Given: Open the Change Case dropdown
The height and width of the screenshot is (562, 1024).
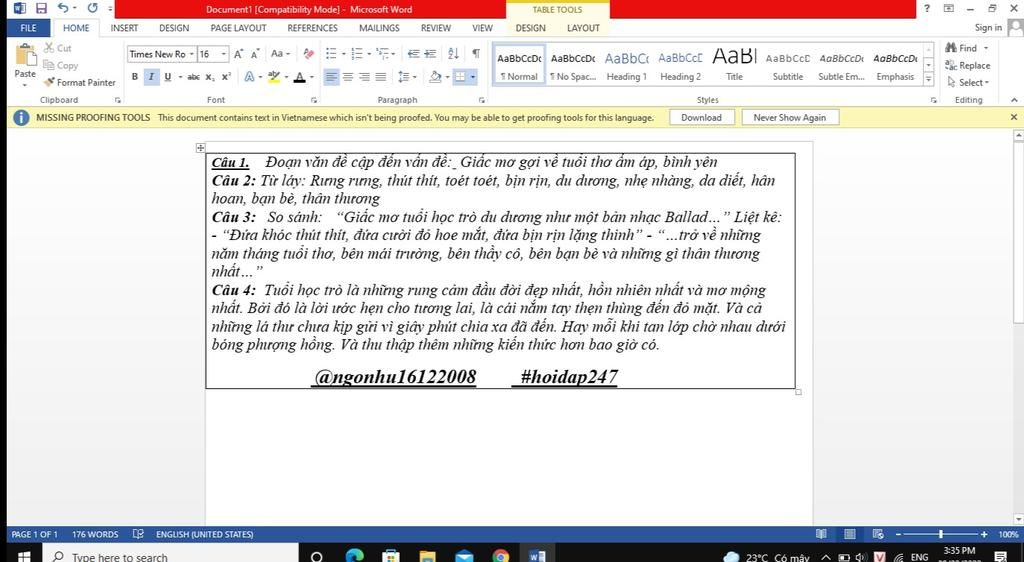Looking at the screenshot, I should click(x=280, y=54).
